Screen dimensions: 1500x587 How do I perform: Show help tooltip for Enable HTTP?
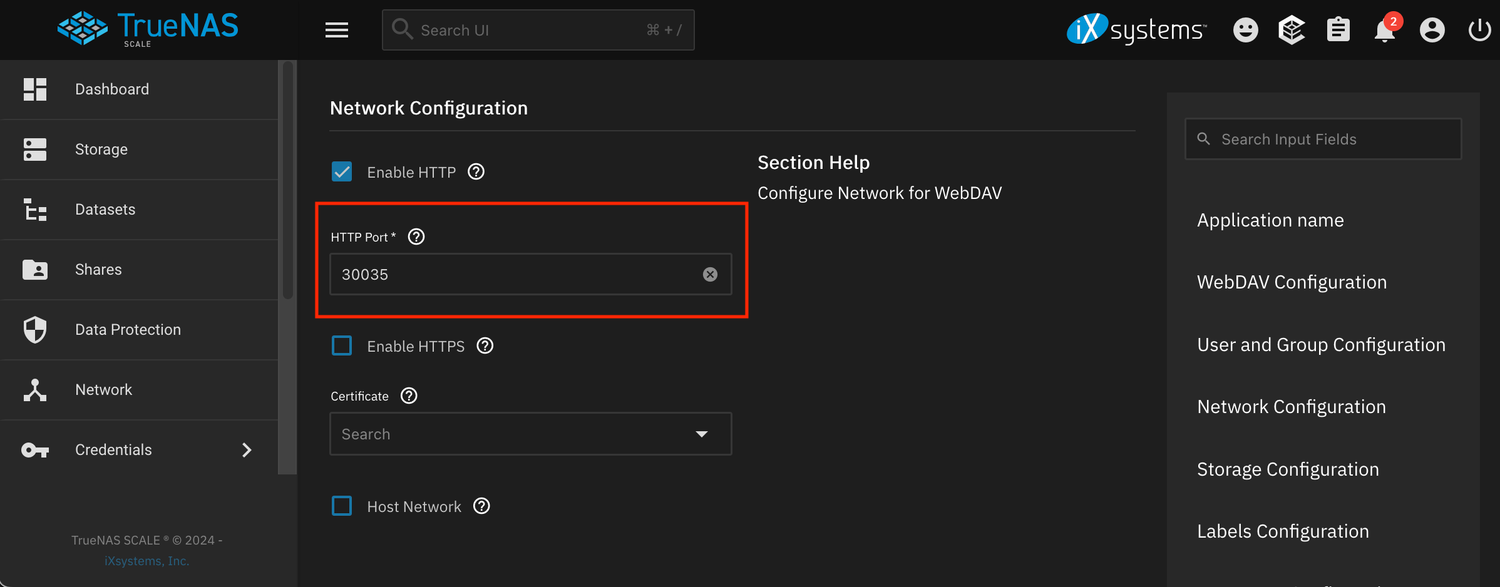pos(476,172)
